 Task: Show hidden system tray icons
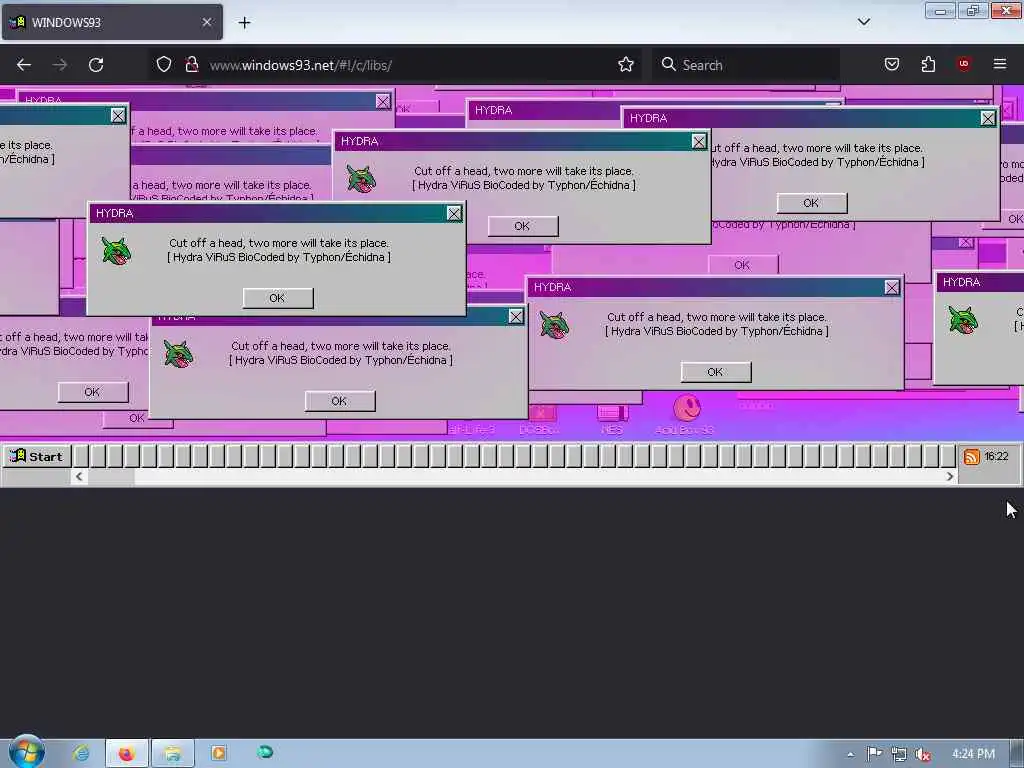[850, 754]
